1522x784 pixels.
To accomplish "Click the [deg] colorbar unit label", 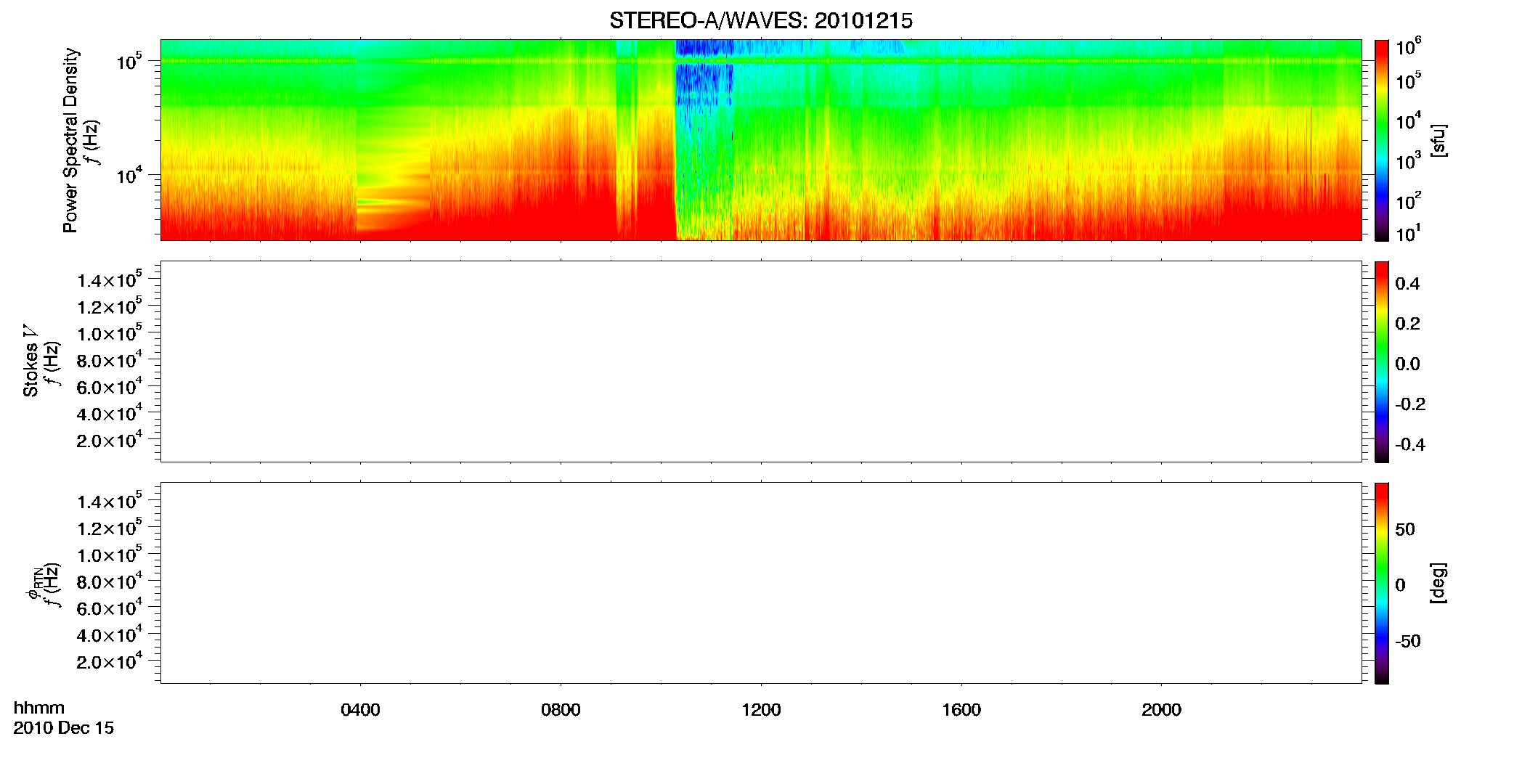I will 1438,583.
